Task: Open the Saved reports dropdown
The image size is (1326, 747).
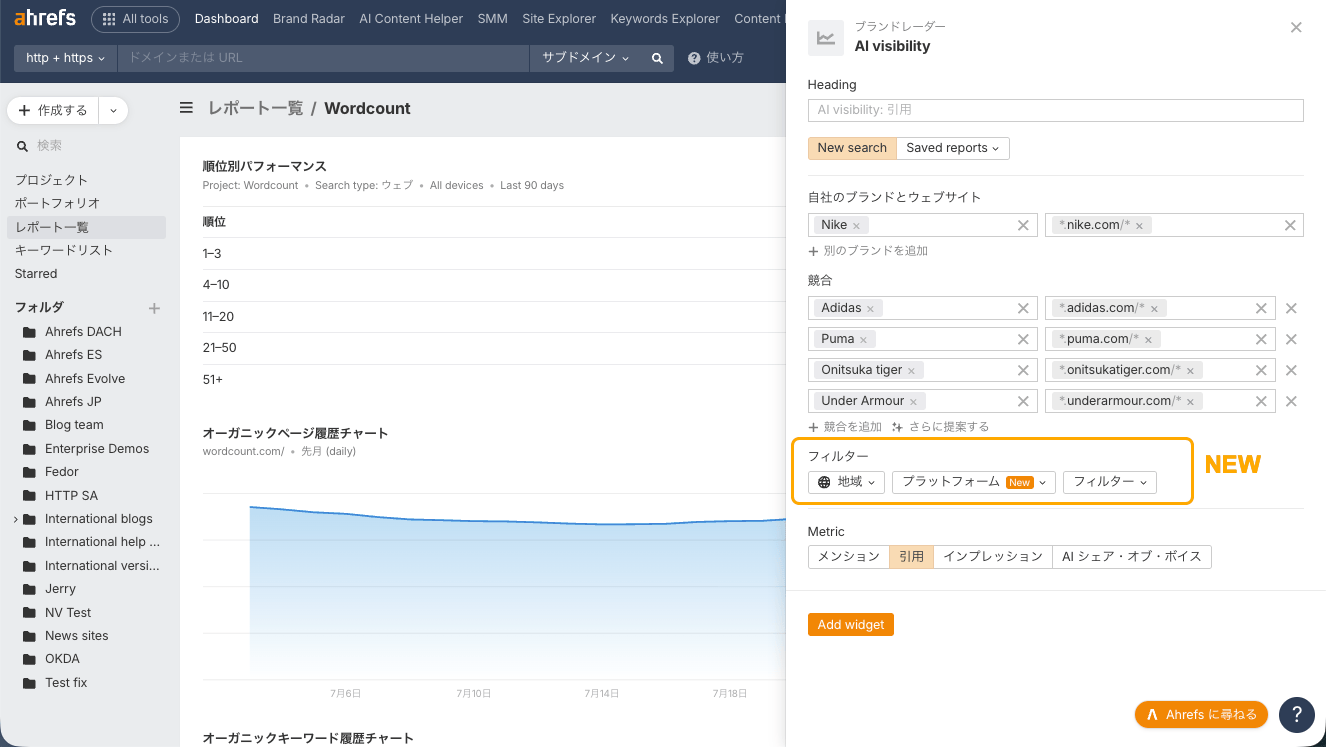Action: point(953,148)
